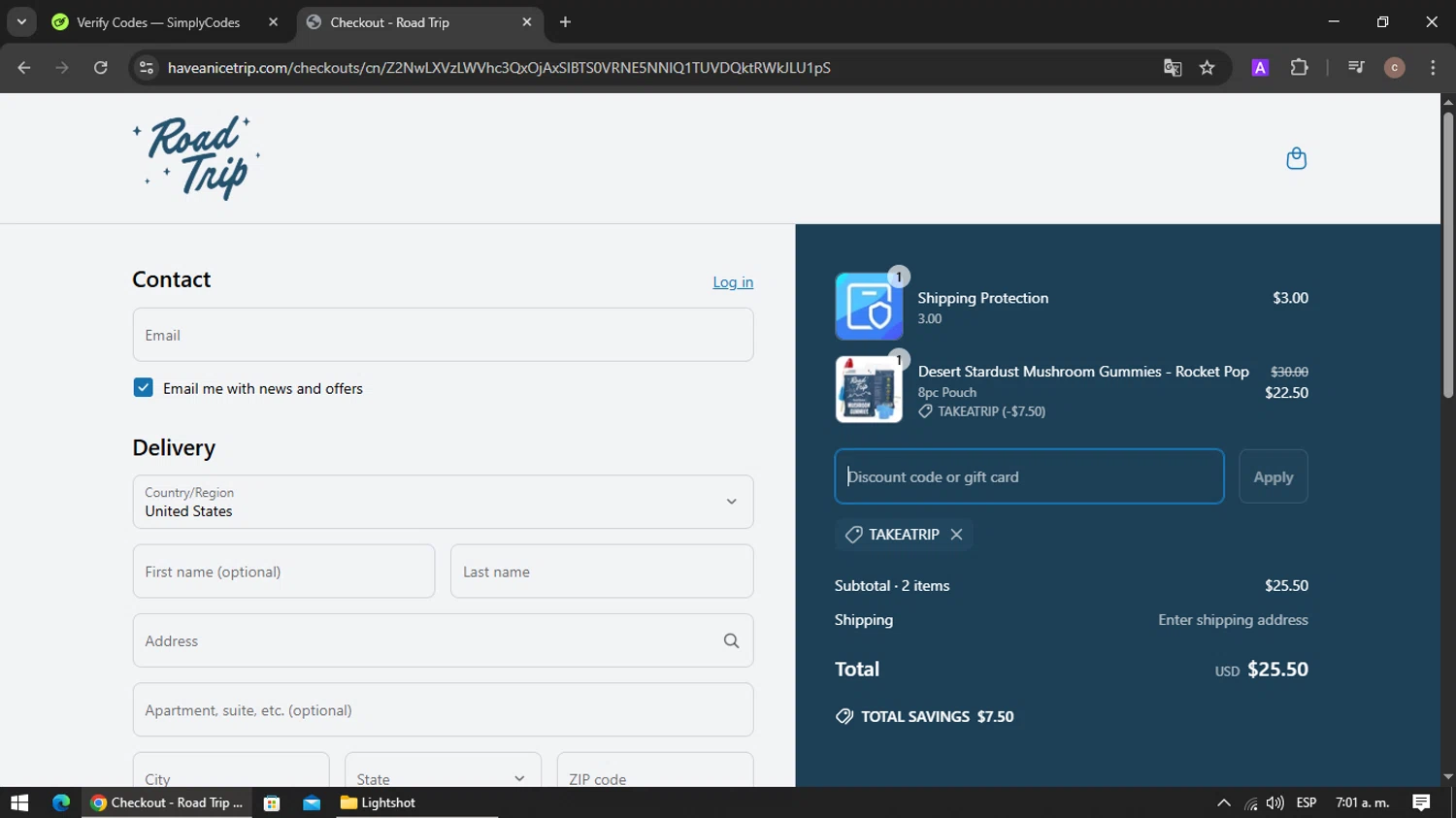Click the Enter shipping address text
Viewport: 1456px width, 818px height.
[x=1233, y=620]
